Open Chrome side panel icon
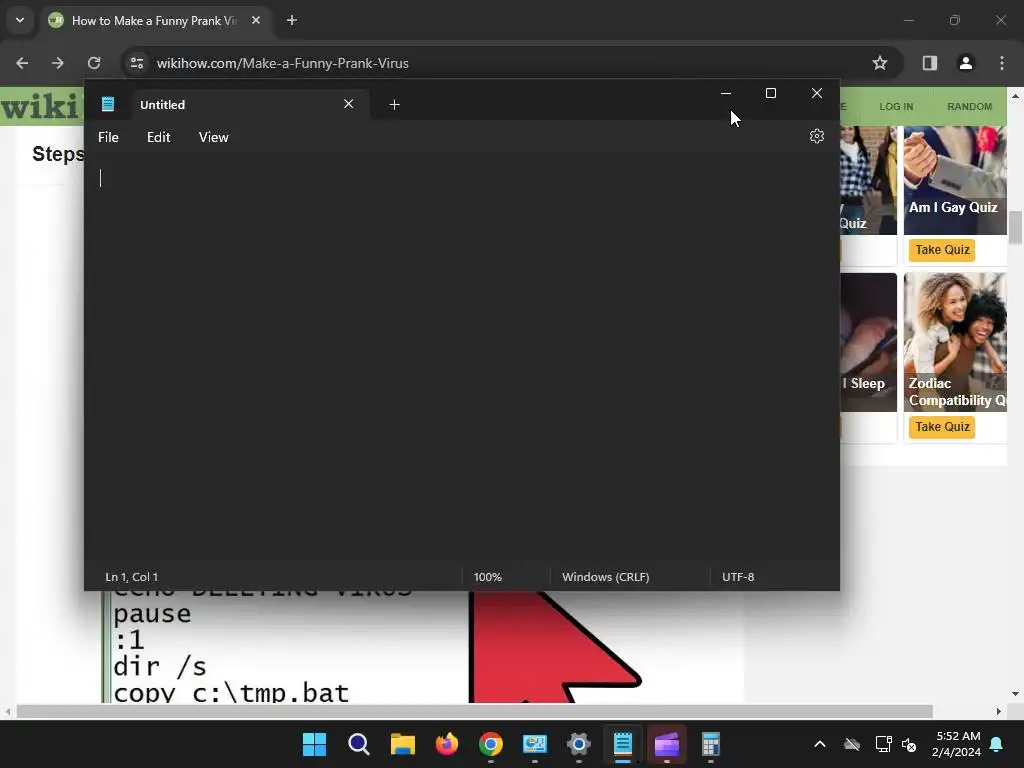The image size is (1024, 768). click(x=929, y=63)
